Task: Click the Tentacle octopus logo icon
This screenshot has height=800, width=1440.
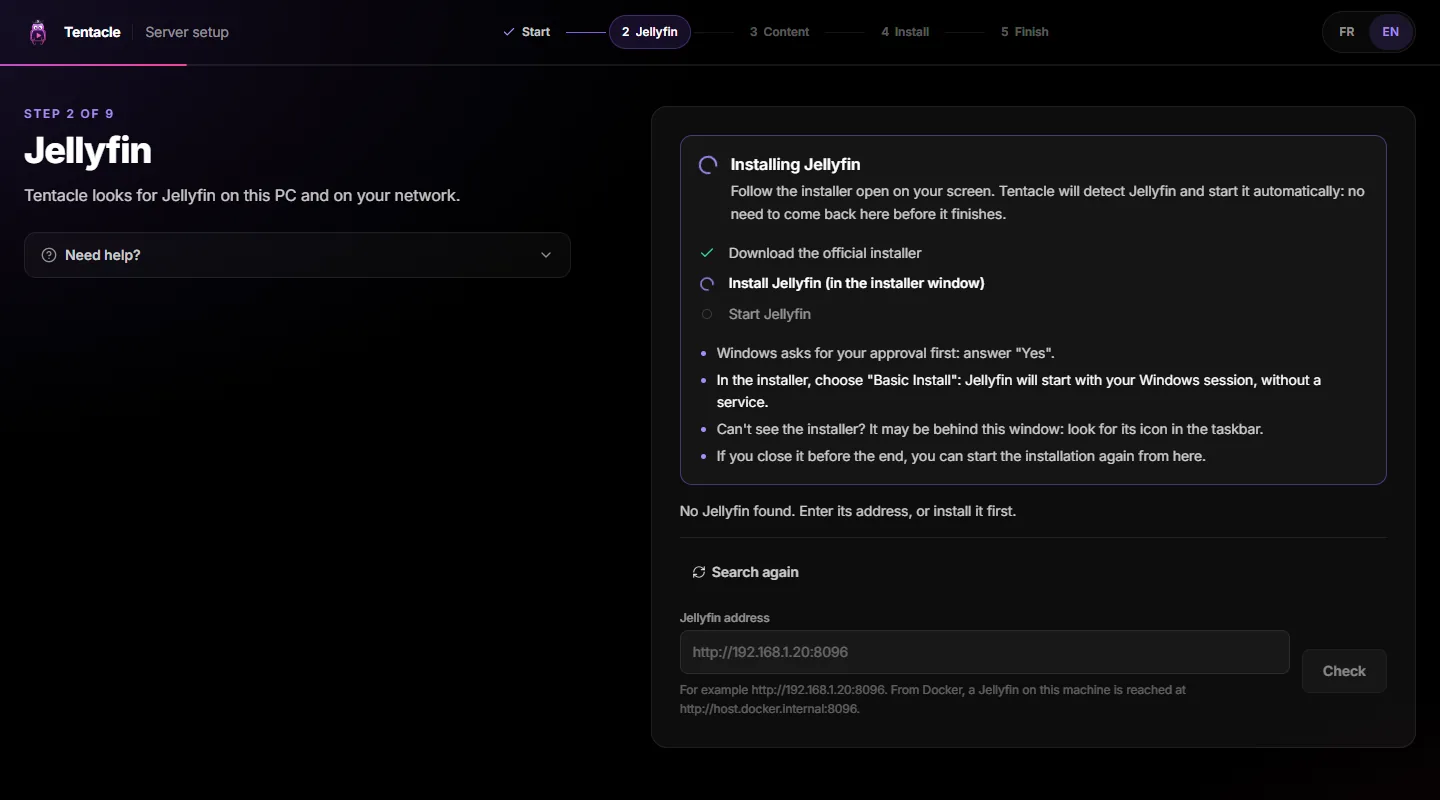Action: 38,32
